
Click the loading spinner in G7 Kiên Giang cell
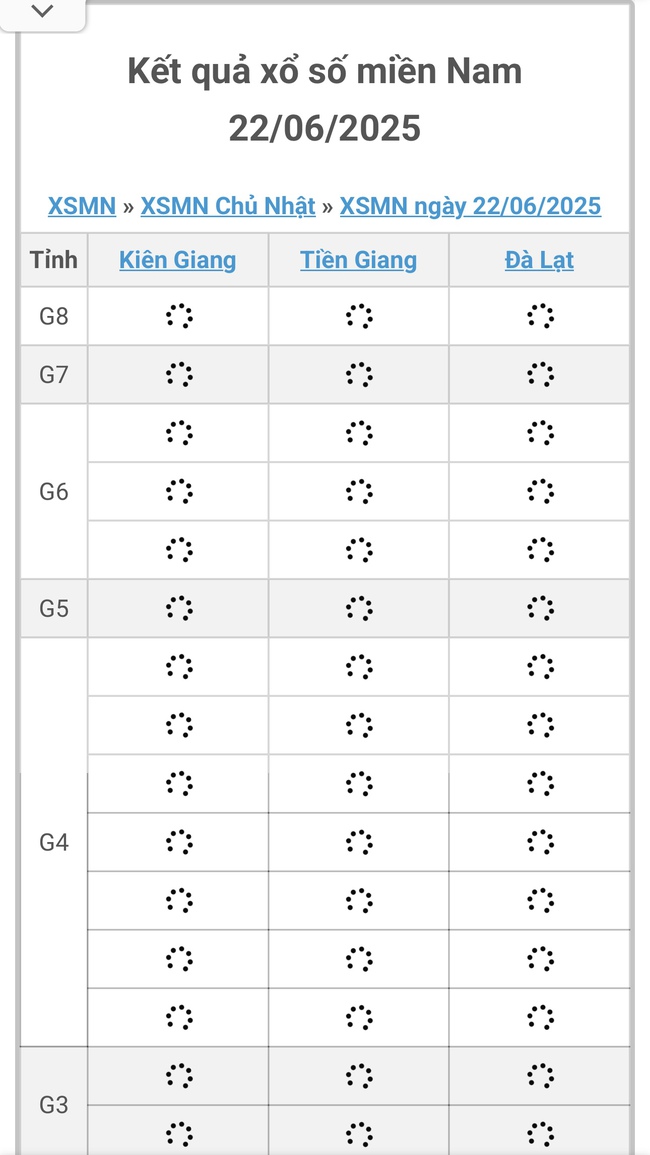point(177,374)
